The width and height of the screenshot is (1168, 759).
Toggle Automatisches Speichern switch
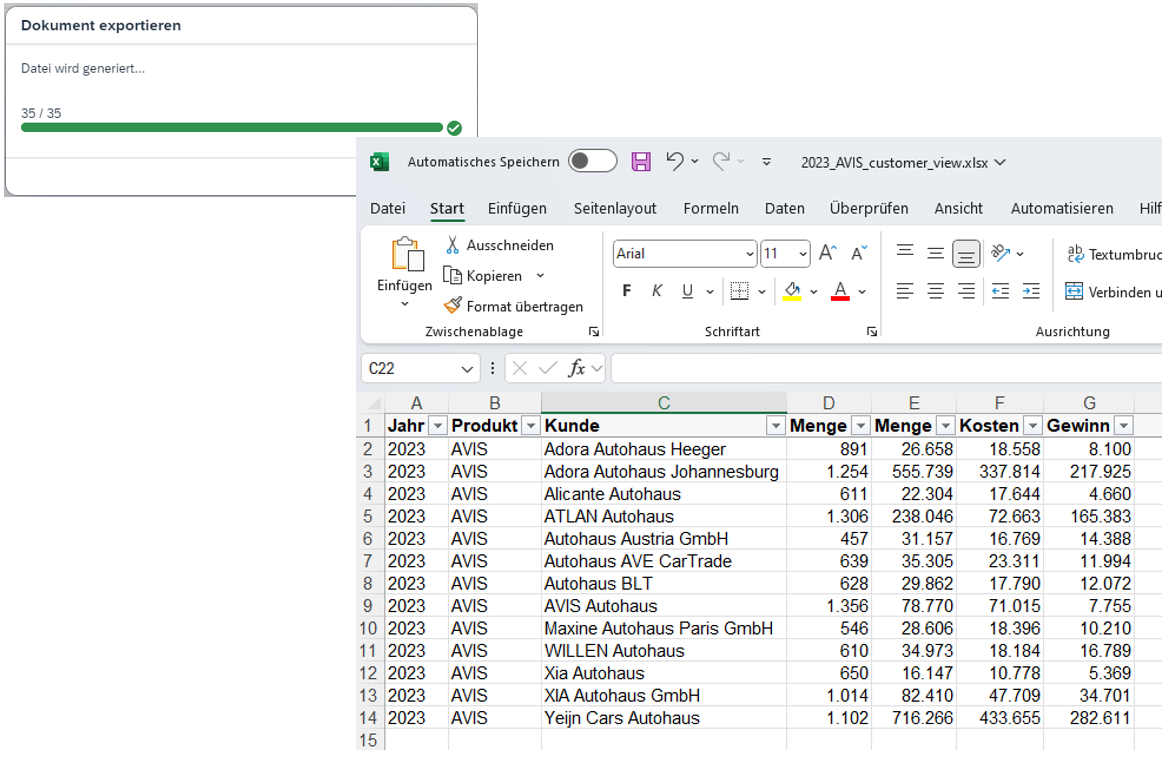592,162
